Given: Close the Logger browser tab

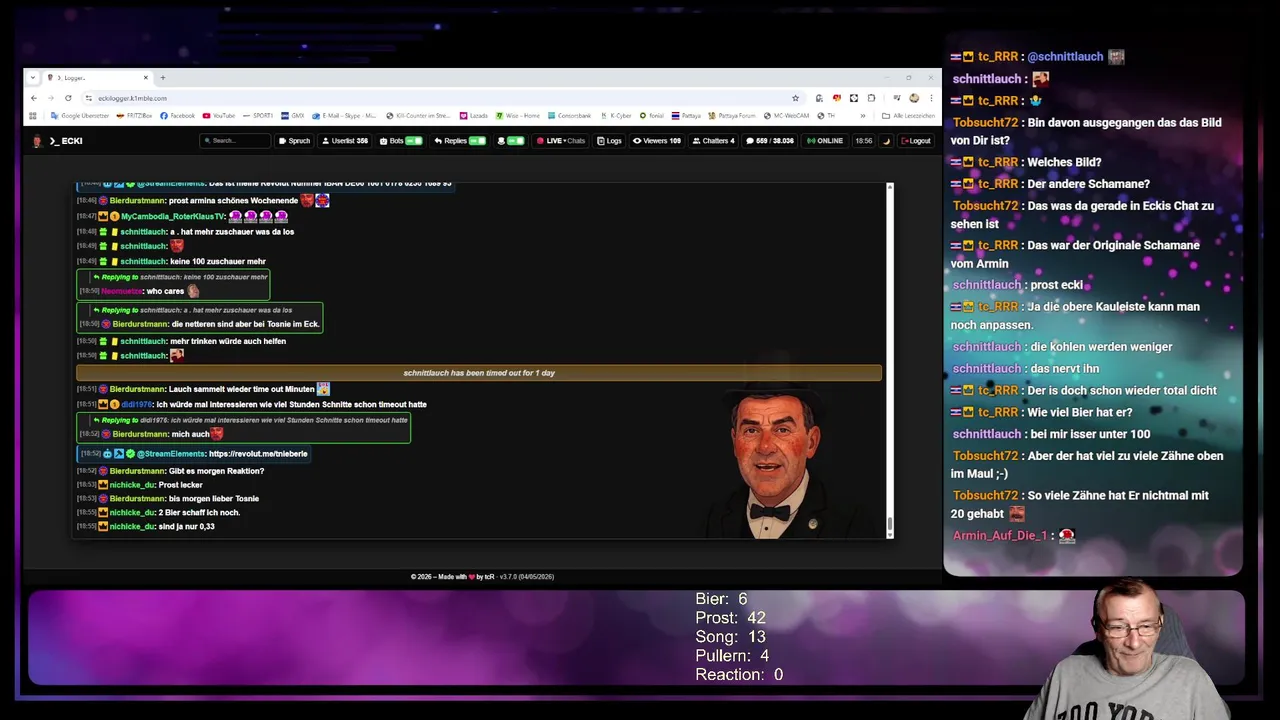Looking at the screenshot, I should [145, 78].
